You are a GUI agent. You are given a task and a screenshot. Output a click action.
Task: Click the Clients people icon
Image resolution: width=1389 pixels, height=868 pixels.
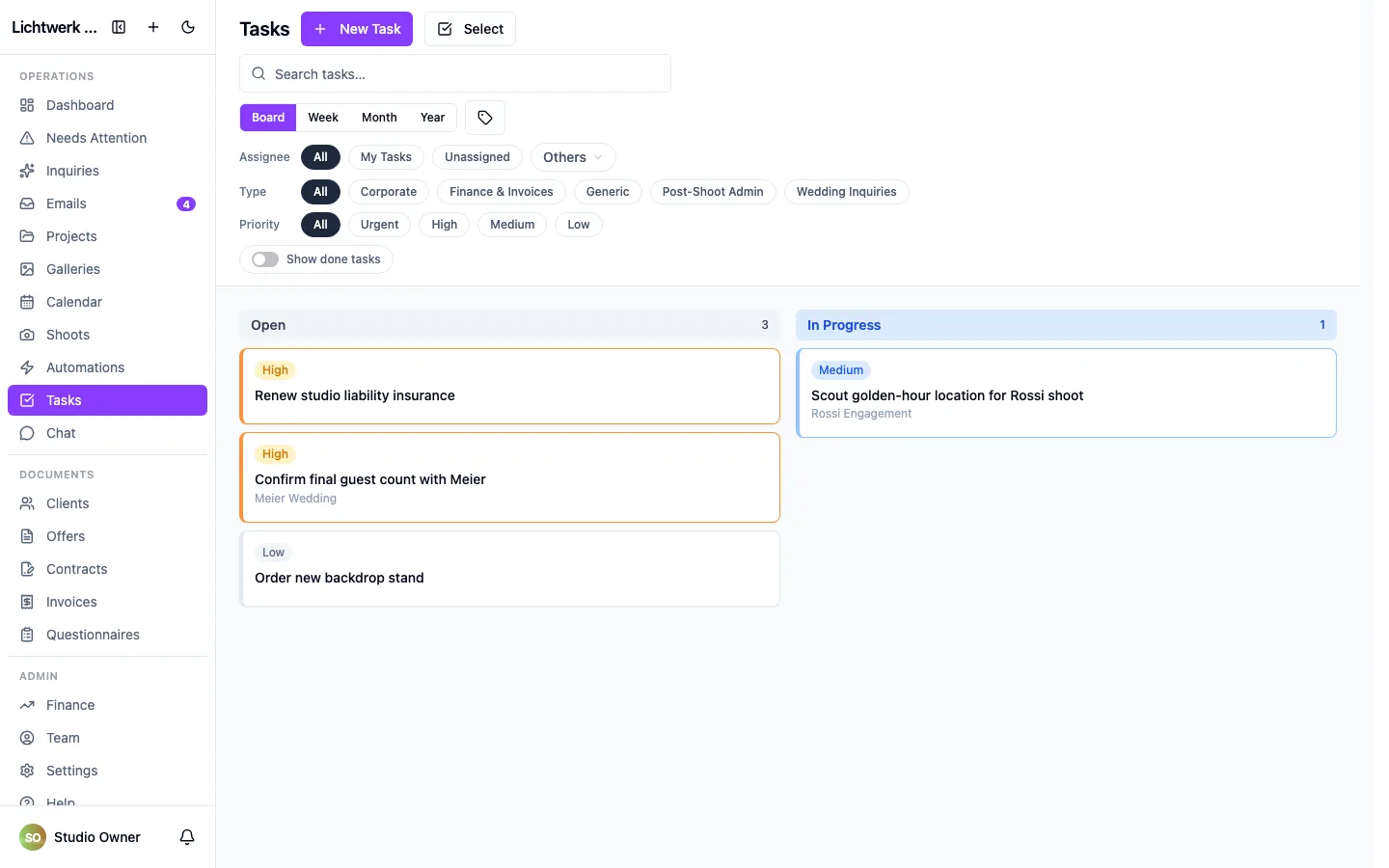(27, 503)
